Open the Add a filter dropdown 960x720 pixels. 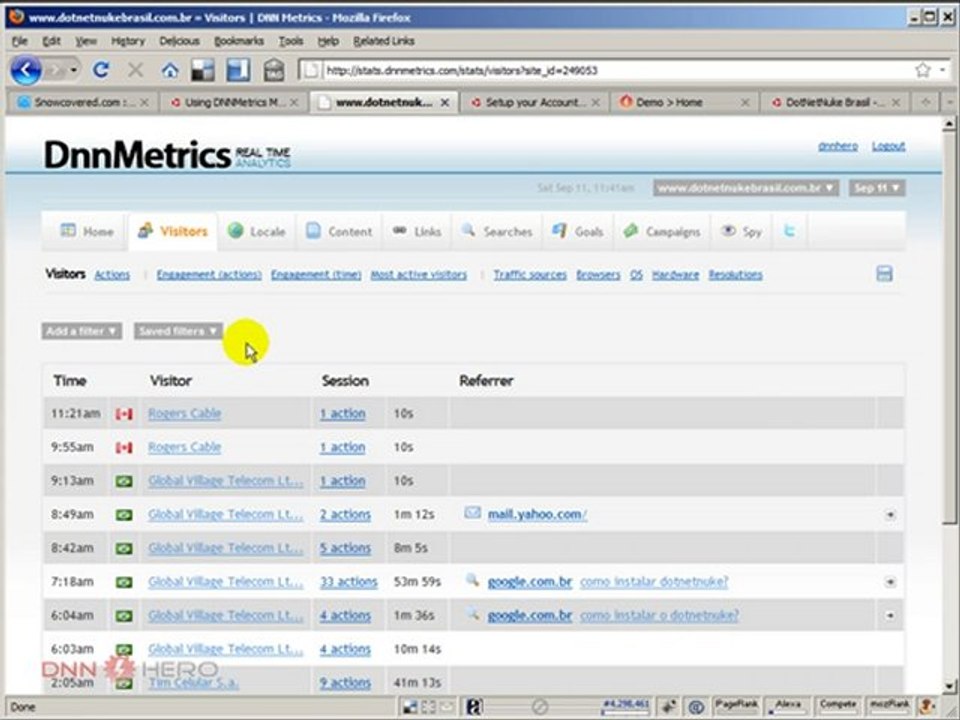pos(81,331)
